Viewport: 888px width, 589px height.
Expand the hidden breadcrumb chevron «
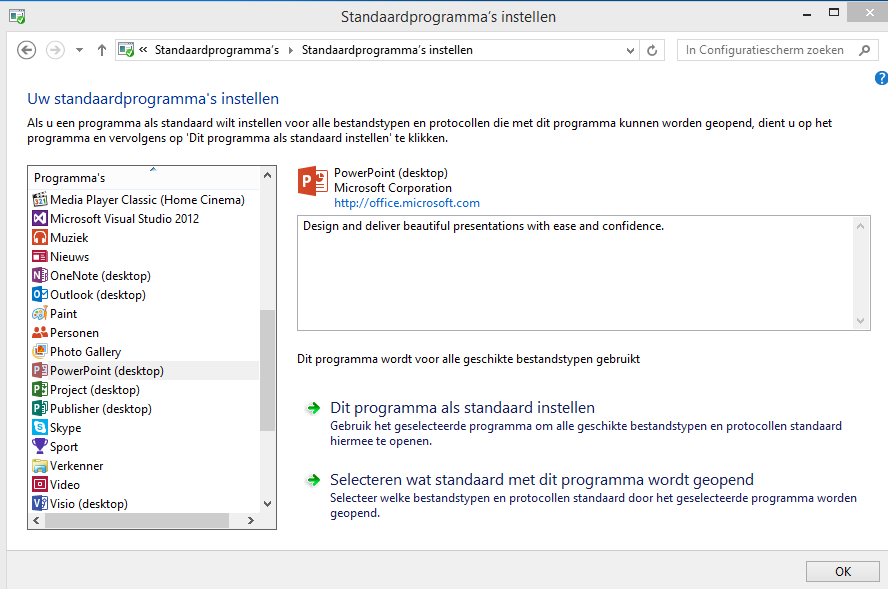coord(143,50)
